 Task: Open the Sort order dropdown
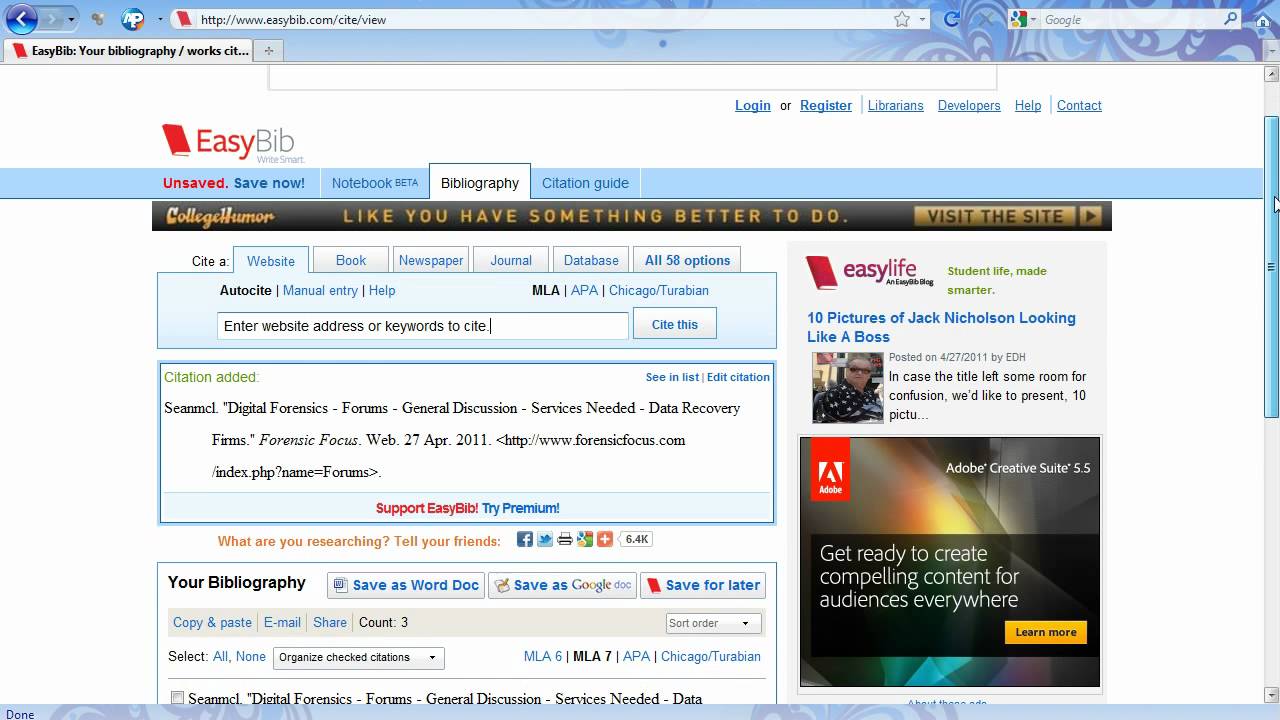pos(714,623)
